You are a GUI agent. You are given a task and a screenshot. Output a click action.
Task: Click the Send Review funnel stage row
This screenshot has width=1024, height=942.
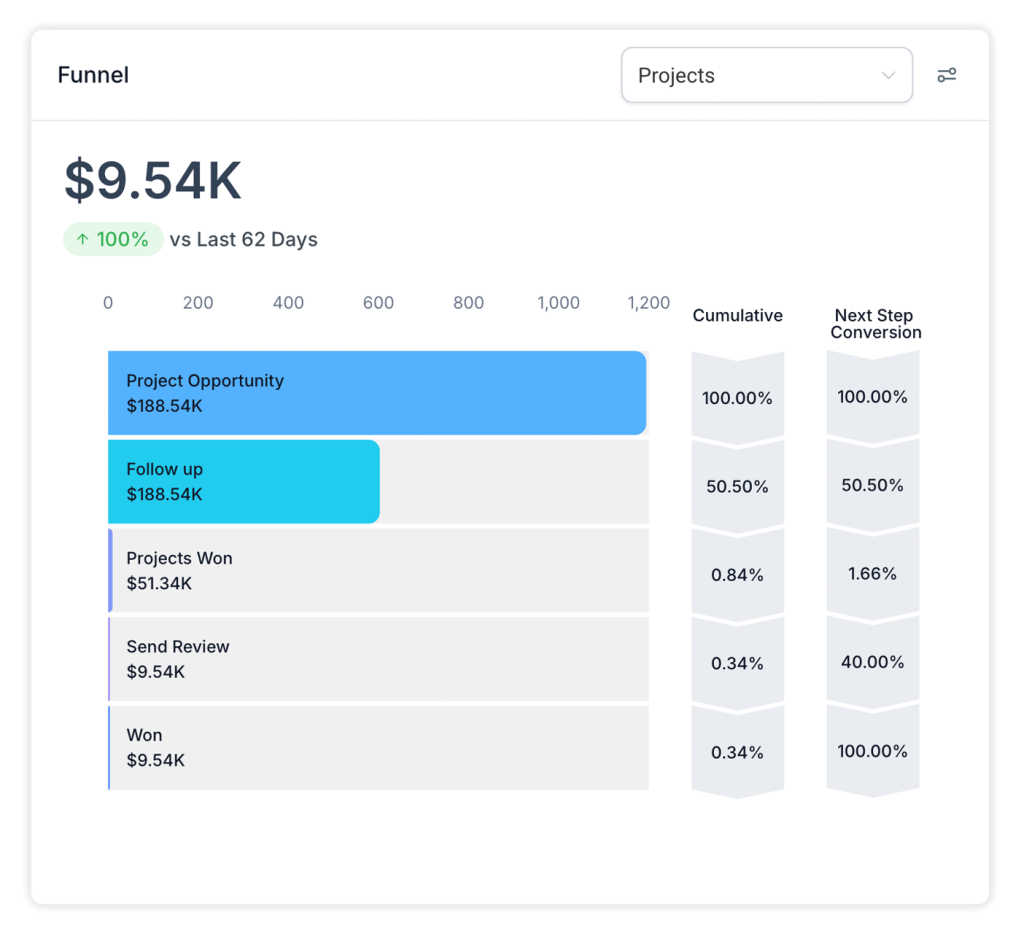coord(378,659)
